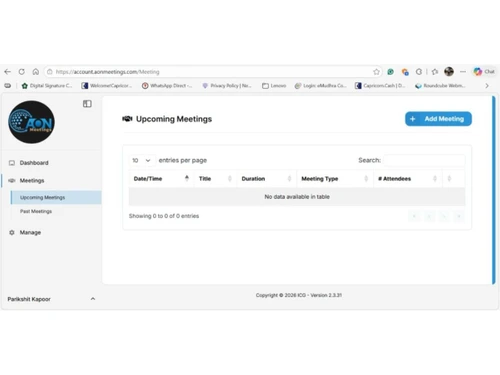The height and width of the screenshot is (375, 500).
Task: Open the Lenovo bookmarks folder
Action: [x=274, y=86]
